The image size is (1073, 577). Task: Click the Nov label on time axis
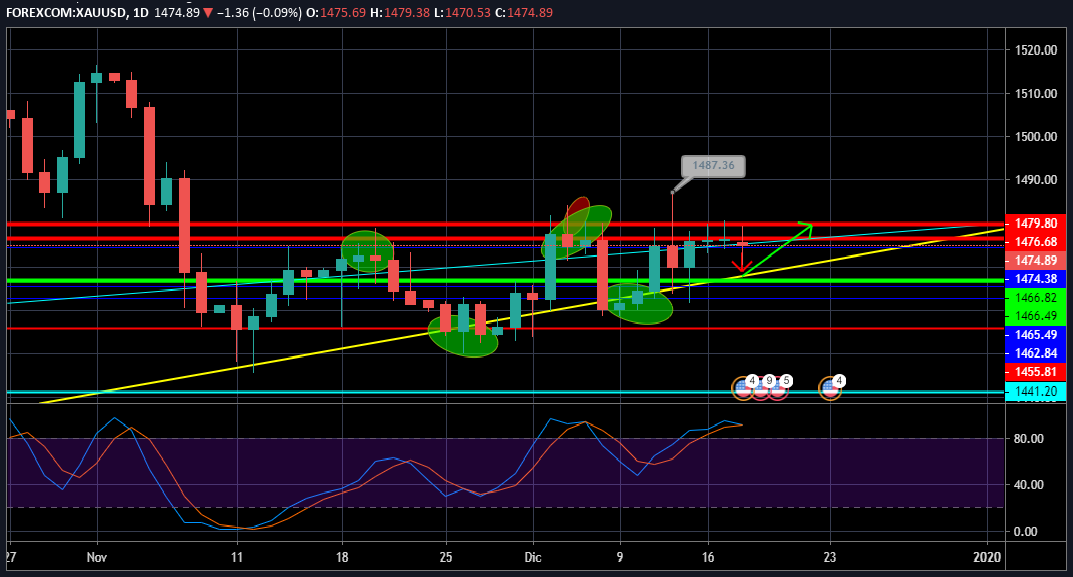[x=96, y=556]
